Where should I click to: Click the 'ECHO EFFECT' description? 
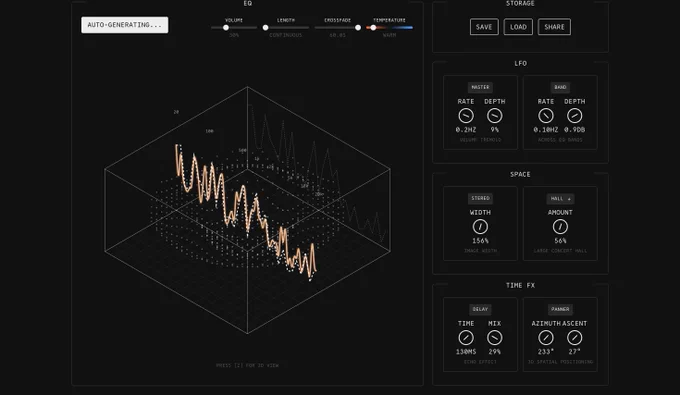(480, 362)
